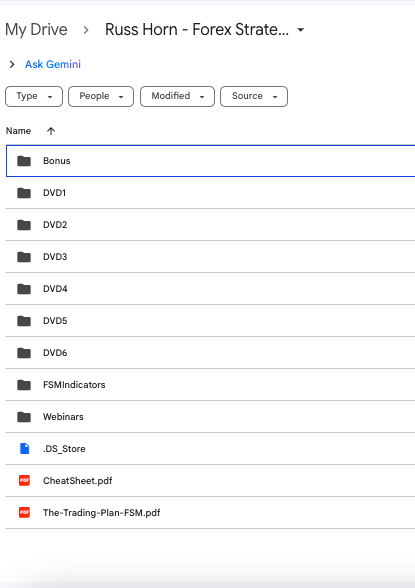Screen dimensions: 415x588
Task: Select the DVD4 folder name
Action: pyautogui.click(x=55, y=289)
